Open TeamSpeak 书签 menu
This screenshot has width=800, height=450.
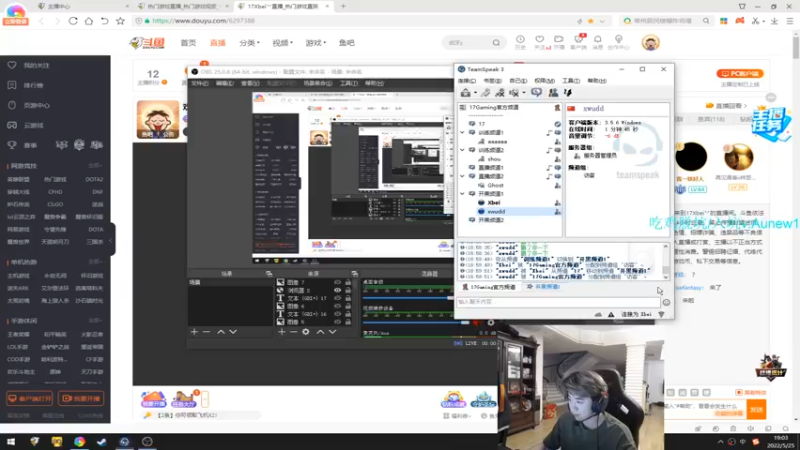492,81
